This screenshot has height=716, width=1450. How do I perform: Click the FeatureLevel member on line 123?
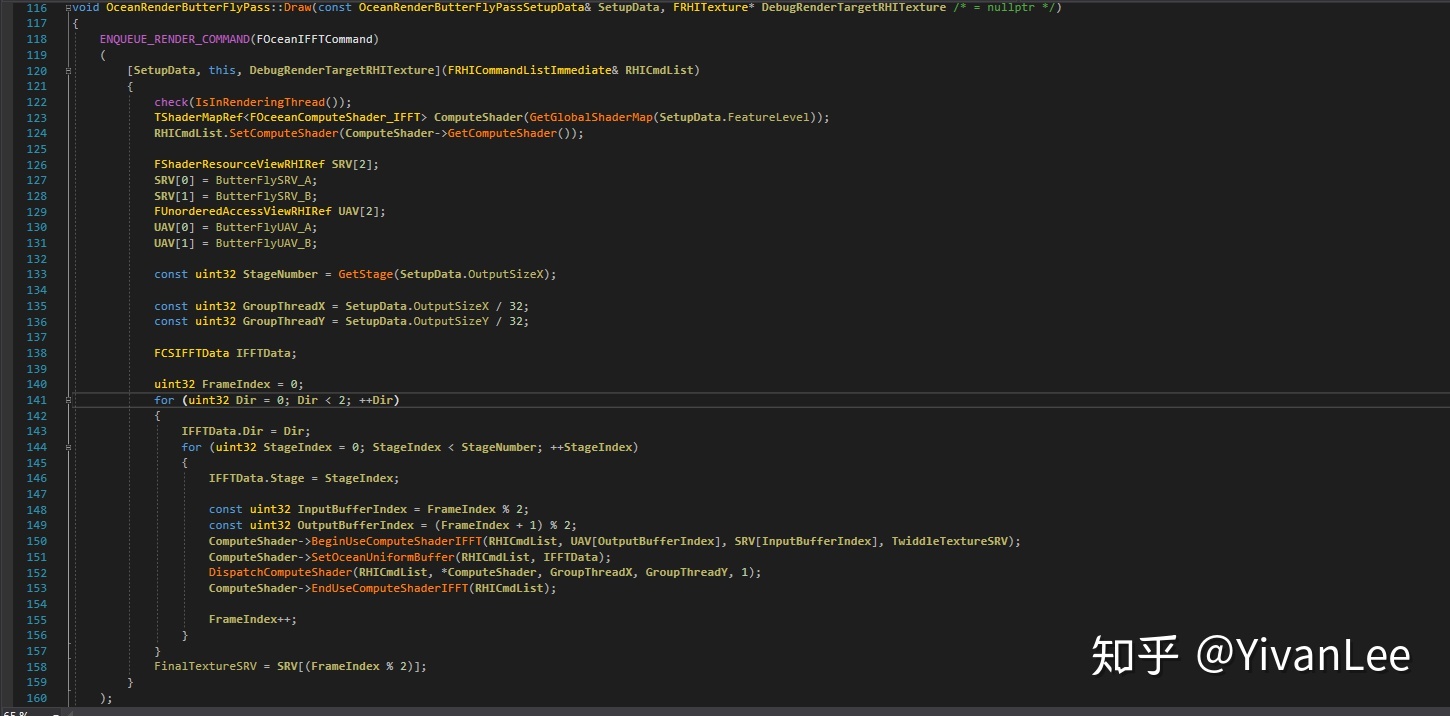[769, 118]
